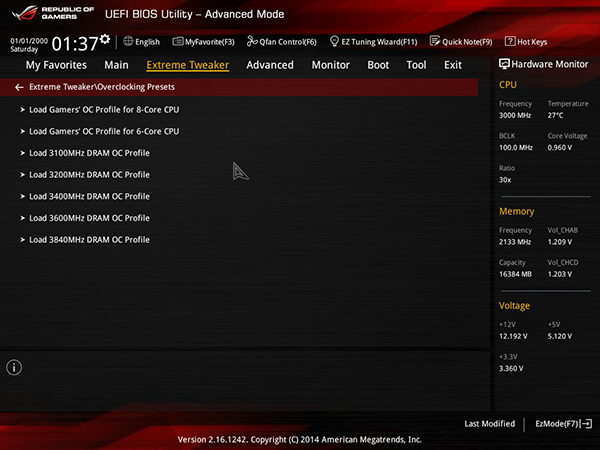This screenshot has width=600, height=450.
Task: Show the Hot Keys list
Action: tap(532, 42)
